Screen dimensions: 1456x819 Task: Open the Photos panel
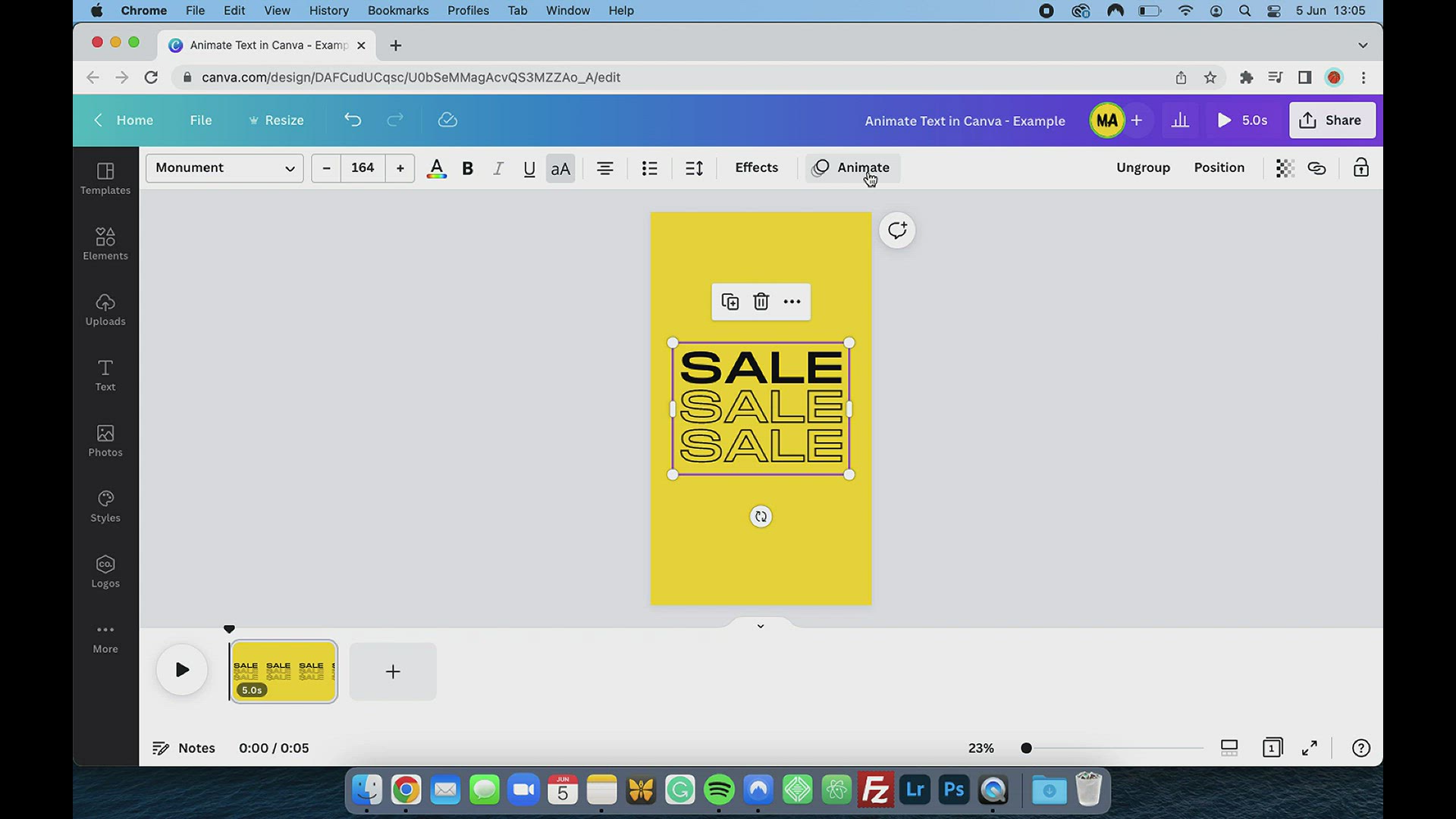click(105, 441)
